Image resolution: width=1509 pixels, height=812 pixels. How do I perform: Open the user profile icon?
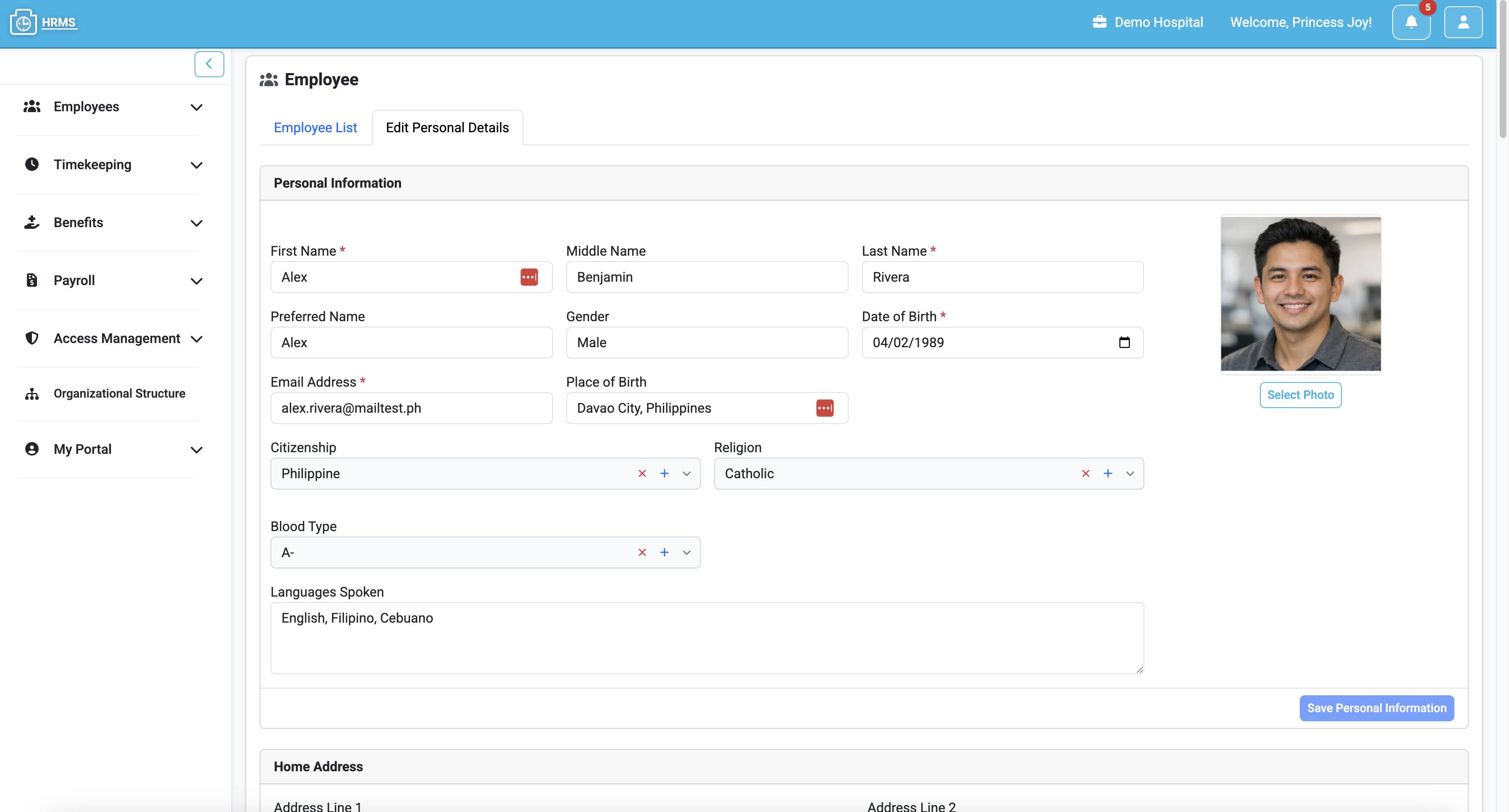pos(1463,22)
